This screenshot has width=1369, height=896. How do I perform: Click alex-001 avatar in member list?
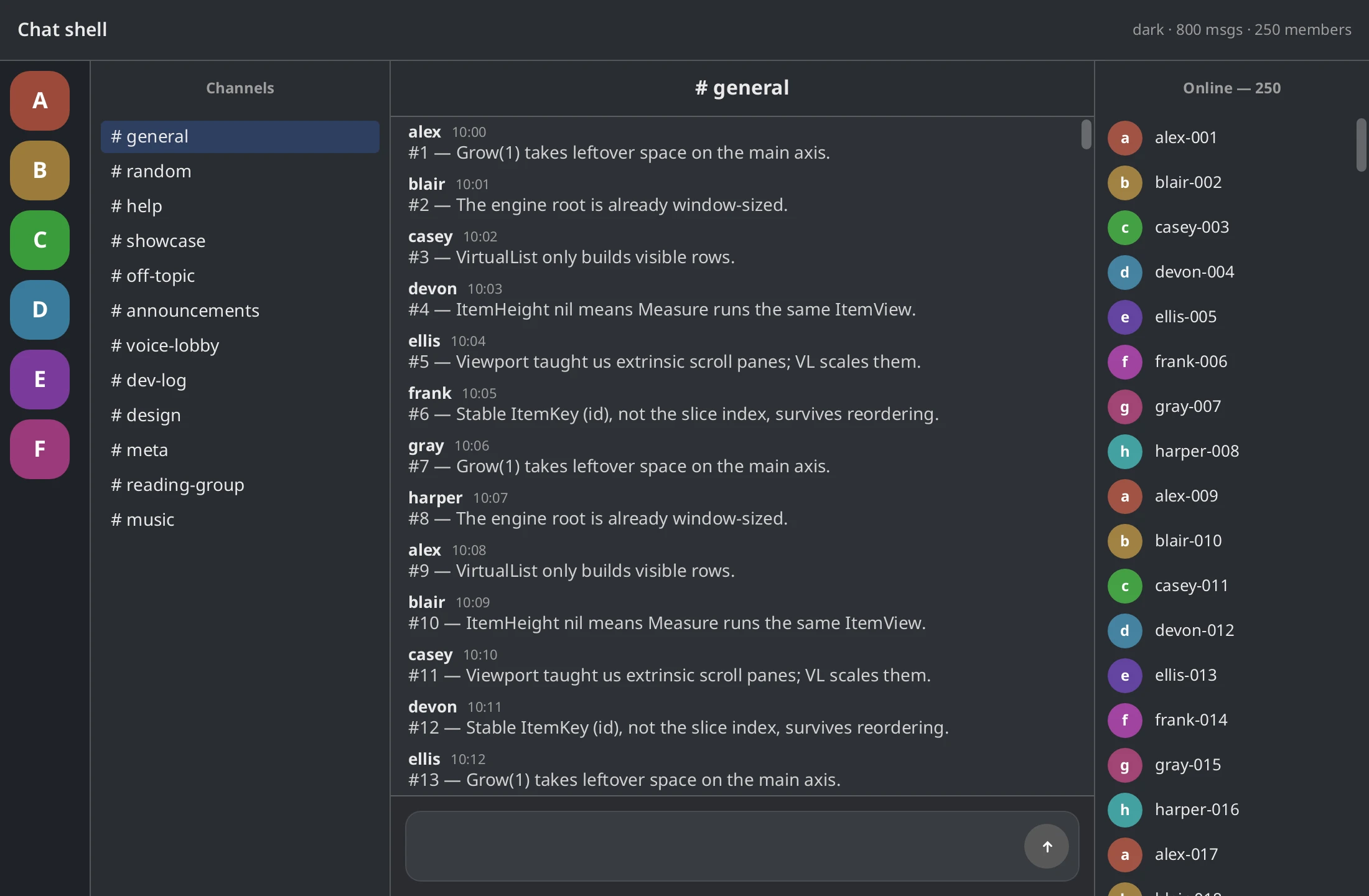pyautogui.click(x=1125, y=138)
